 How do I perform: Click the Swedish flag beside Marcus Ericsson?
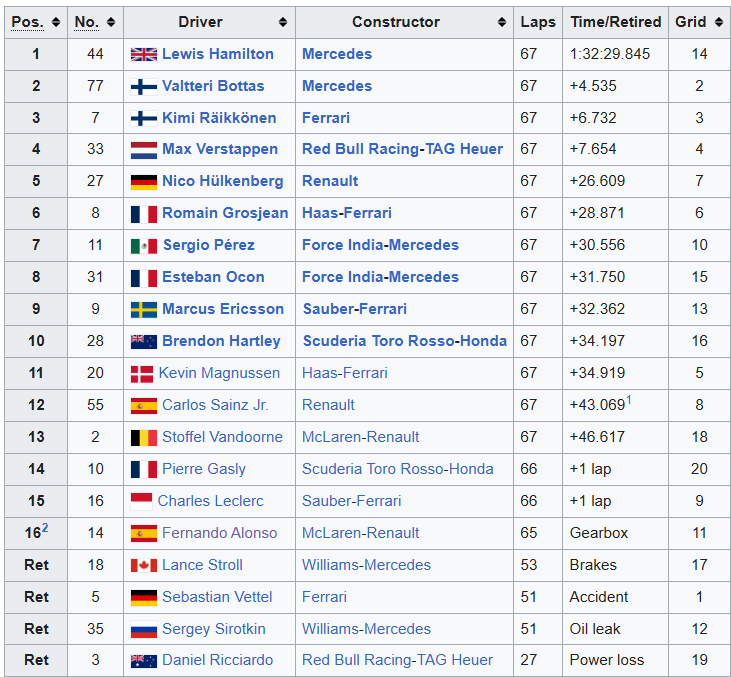(x=144, y=310)
